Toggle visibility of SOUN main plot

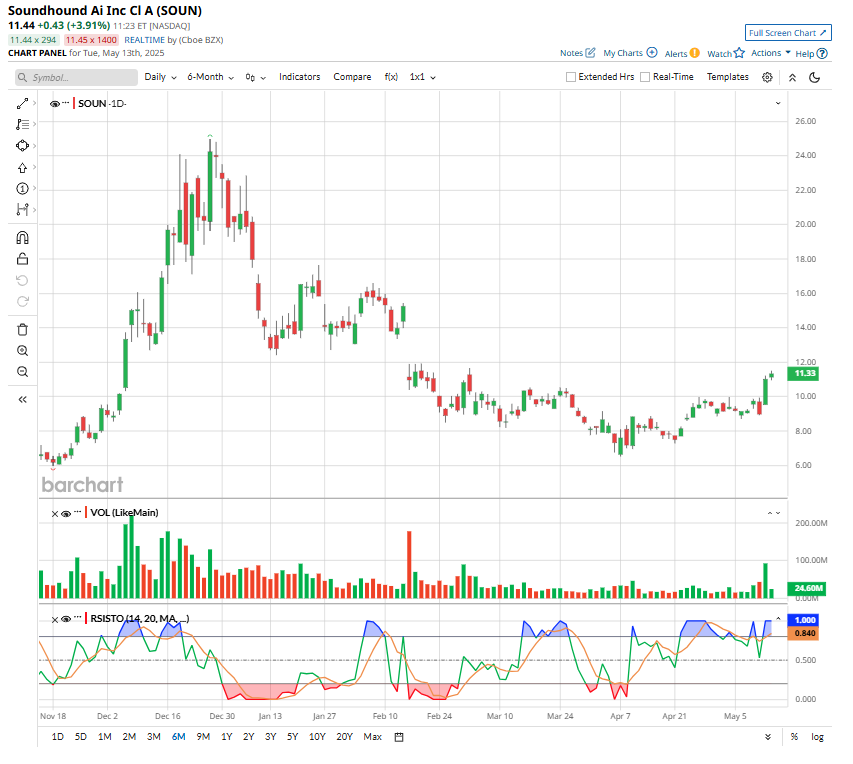pos(54,103)
